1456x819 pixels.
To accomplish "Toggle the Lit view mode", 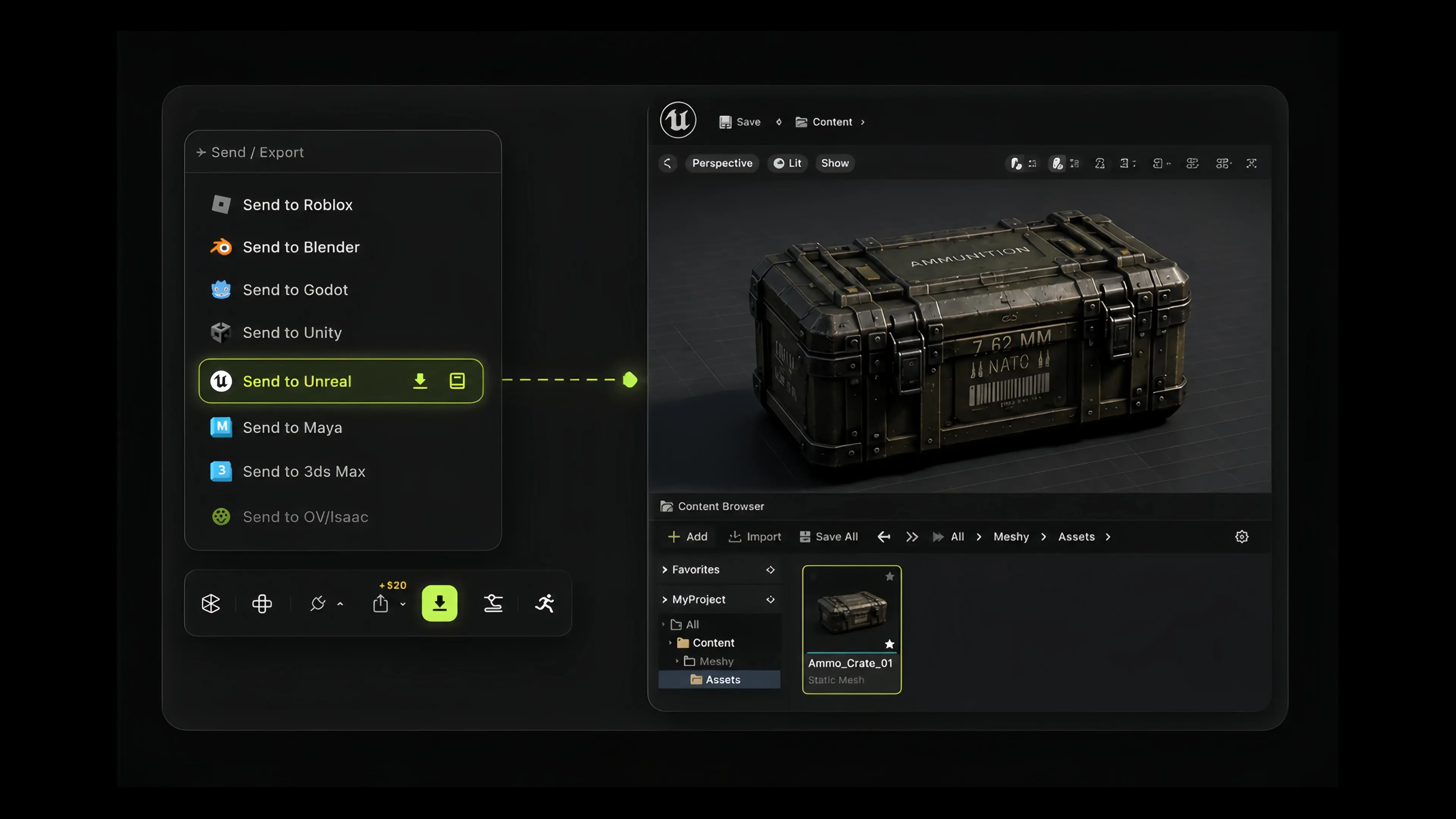I will [788, 163].
